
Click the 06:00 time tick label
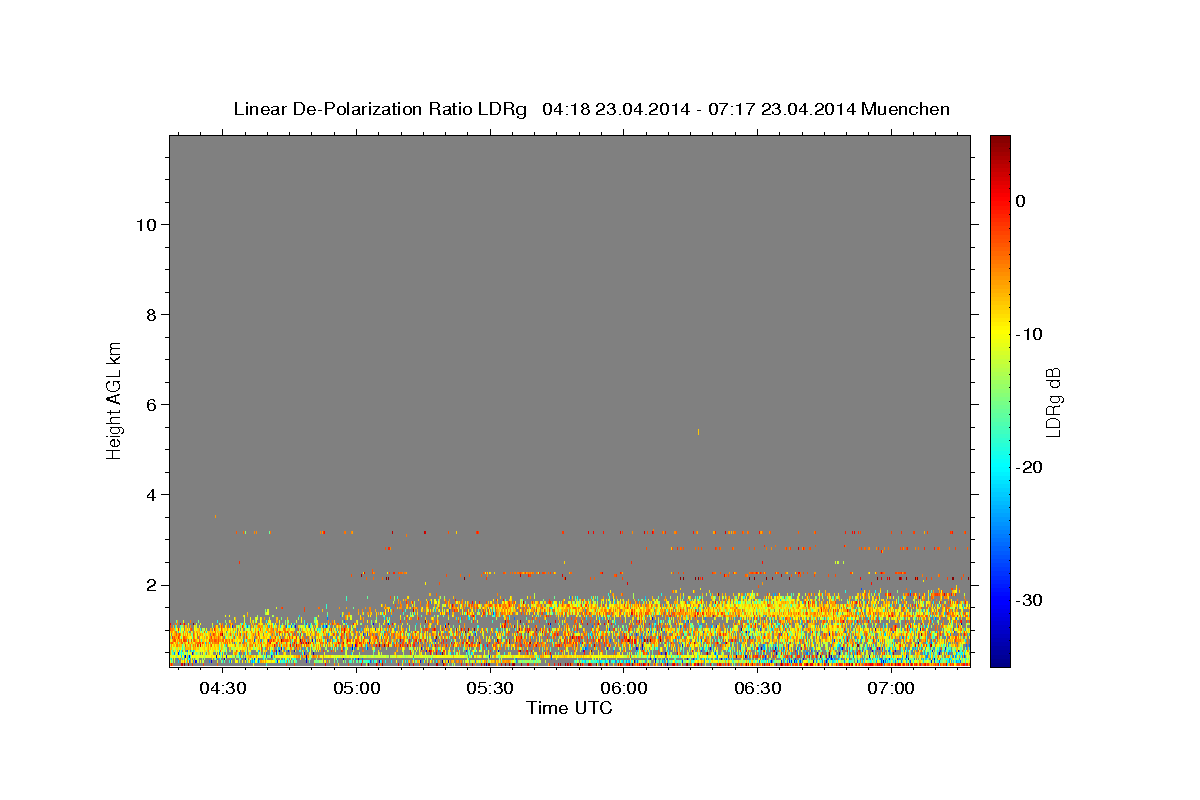tap(624, 689)
